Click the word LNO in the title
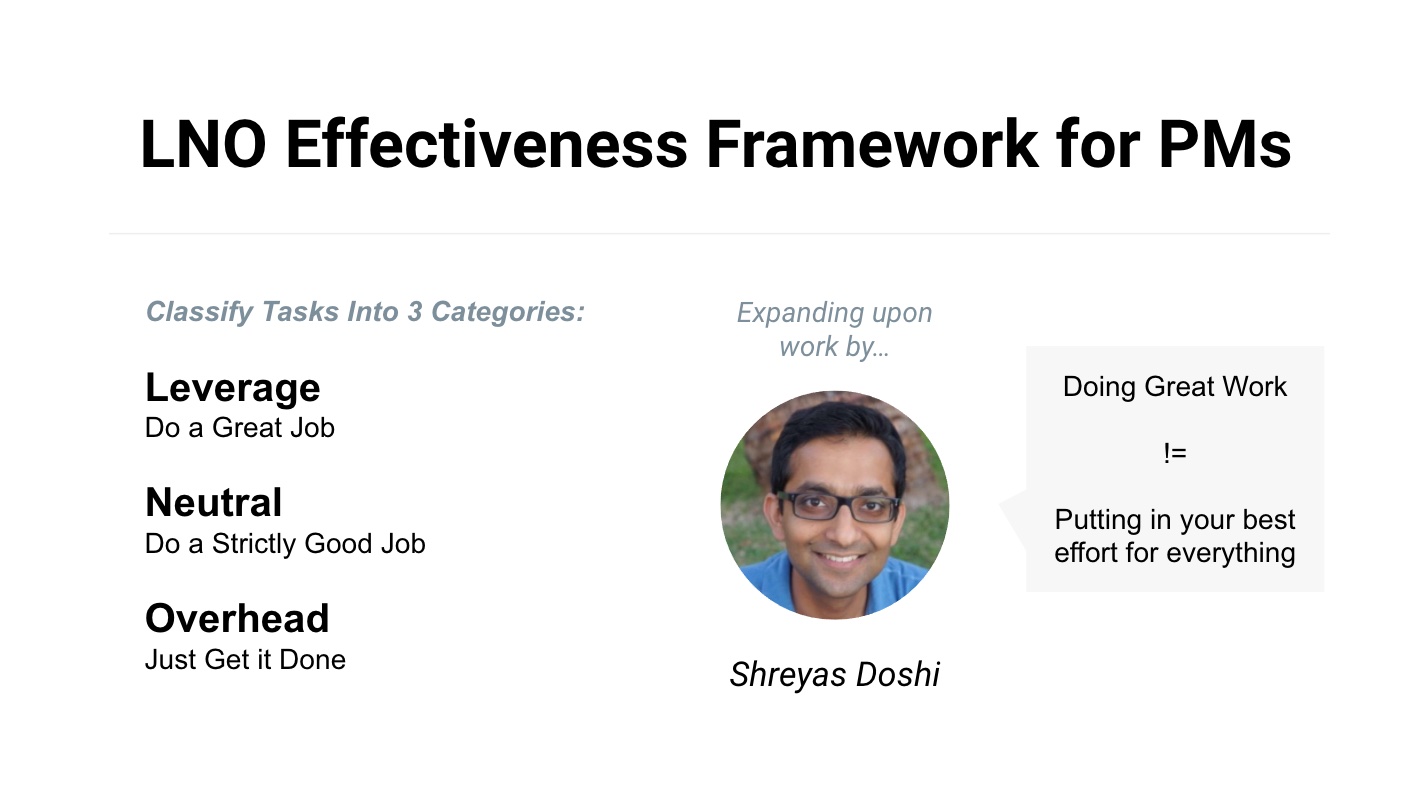The width and height of the screenshot is (1426, 794). [204, 143]
